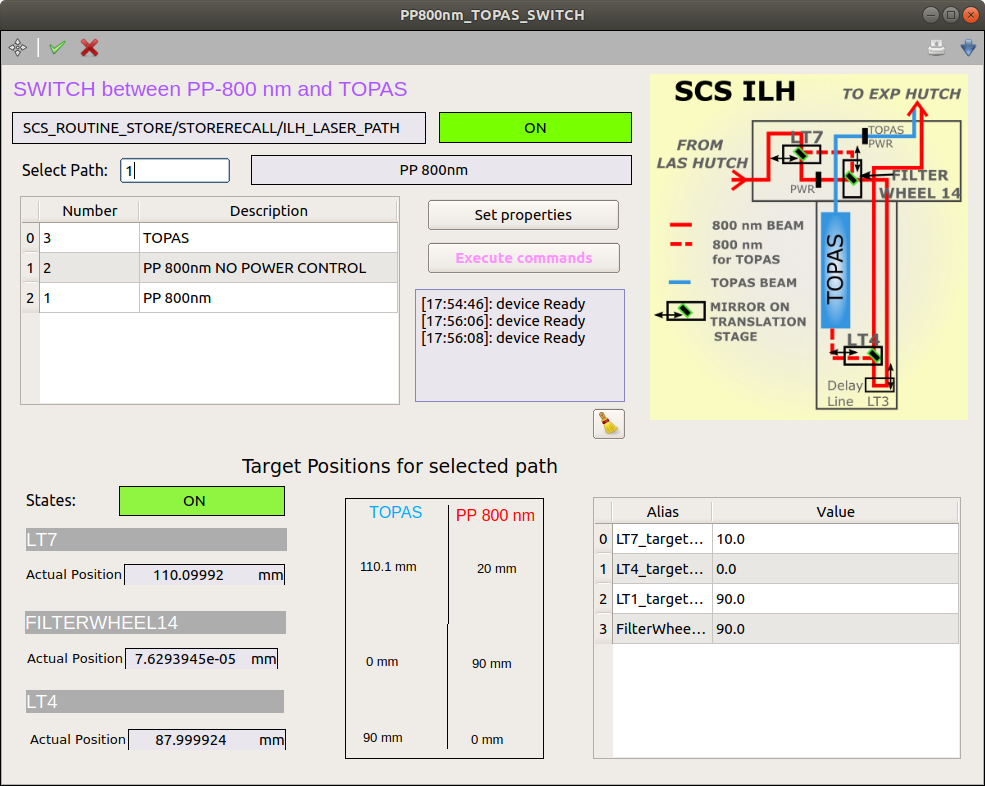The height and width of the screenshot is (786, 985).
Task: Maximize the PP800nm_TOPAS_SWITCH window
Action: 950,15
